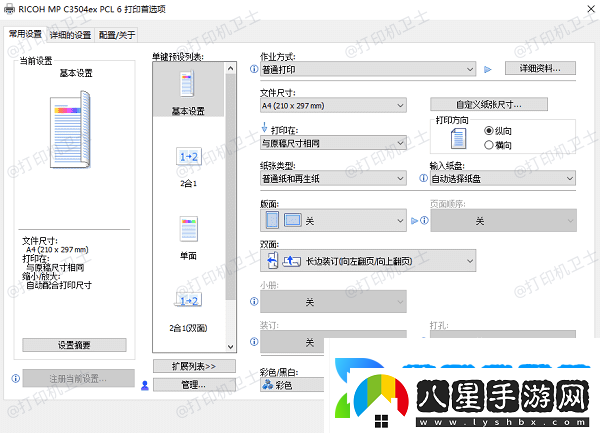The height and width of the screenshot is (433, 600).
Task: Open the 双面 长边装订 dropdown
Action: click(368, 261)
